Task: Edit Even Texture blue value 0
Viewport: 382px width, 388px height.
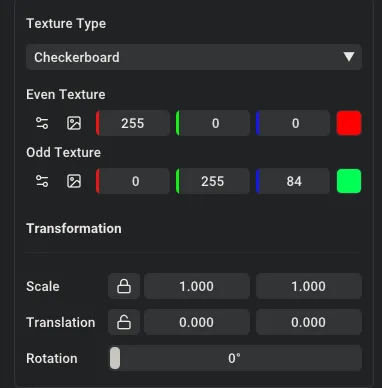Action: [x=293, y=123]
